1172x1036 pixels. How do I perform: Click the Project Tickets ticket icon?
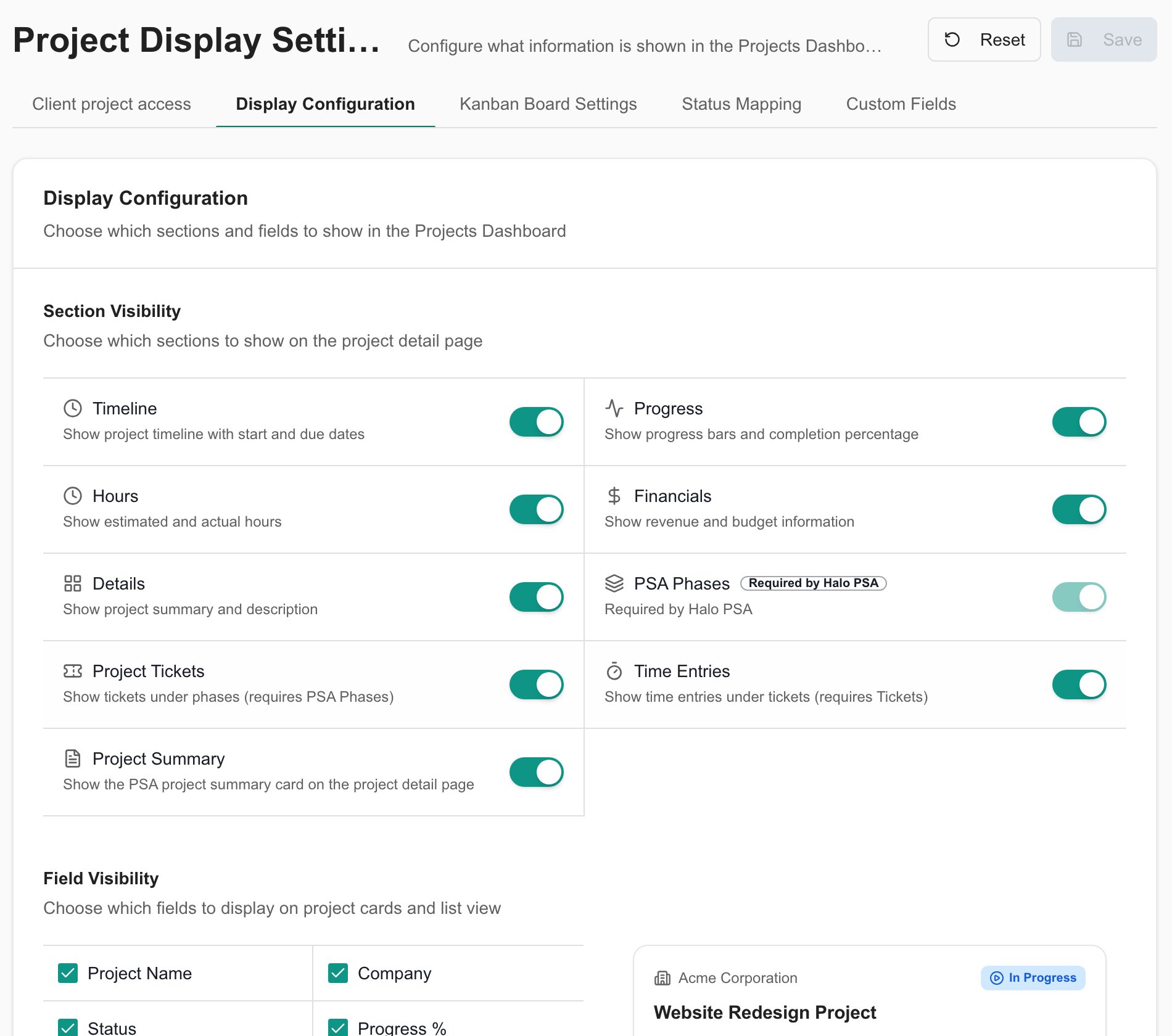[x=73, y=671]
